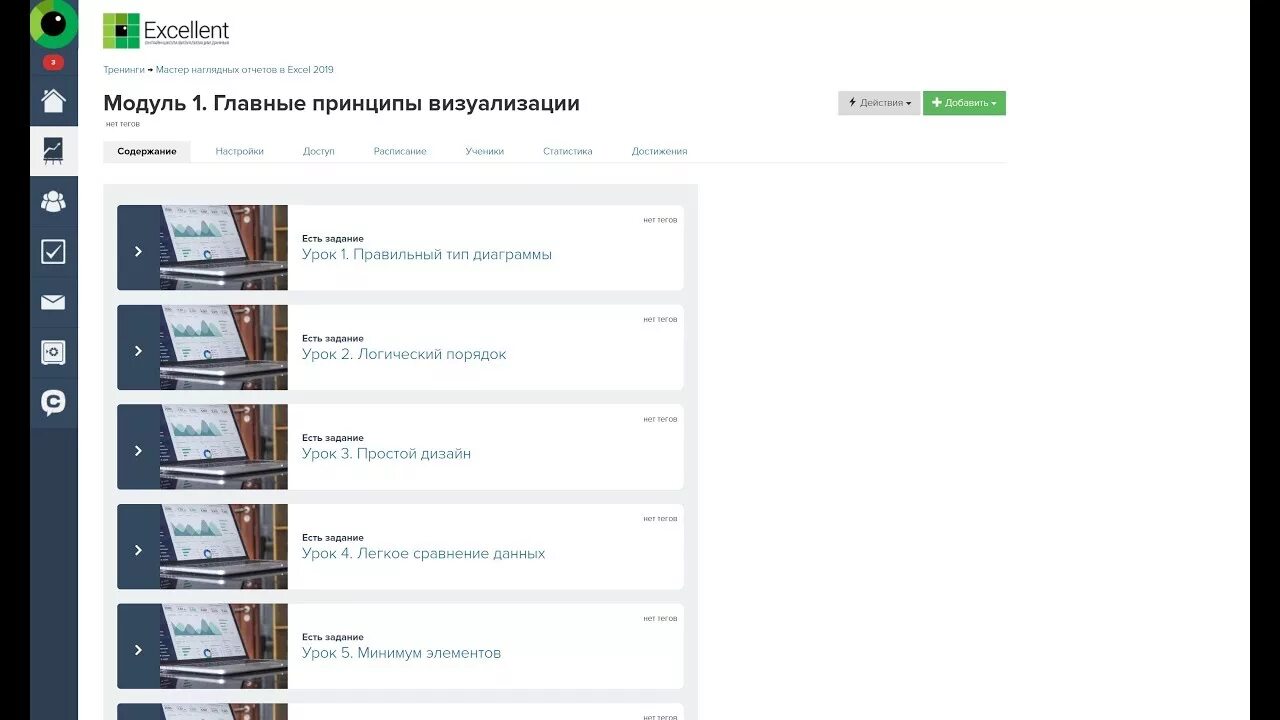Expand the arrow of Урок 1
This screenshot has width=1280, height=720.
(138, 251)
